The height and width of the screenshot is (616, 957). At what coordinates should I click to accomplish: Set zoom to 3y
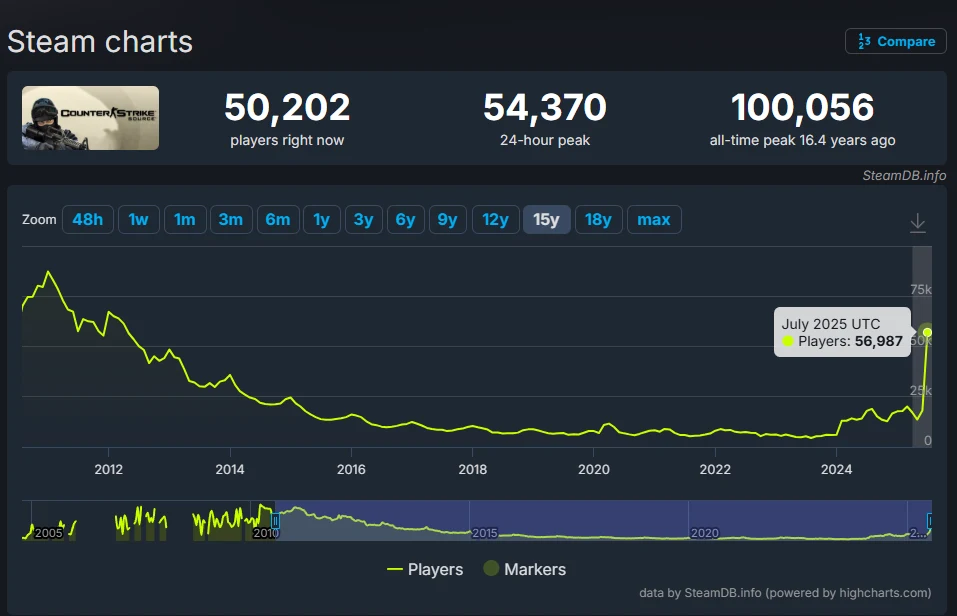364,219
